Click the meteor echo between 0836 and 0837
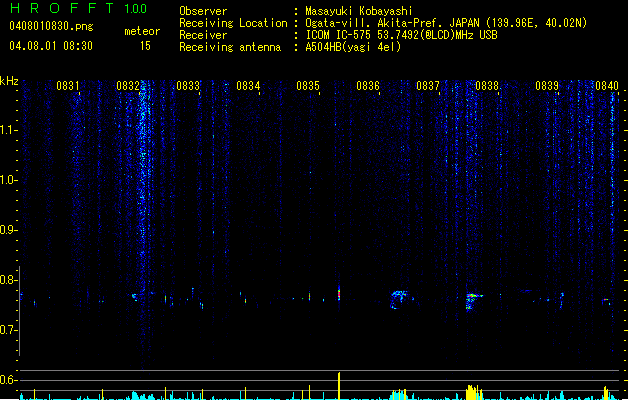 pyautogui.click(x=401, y=299)
